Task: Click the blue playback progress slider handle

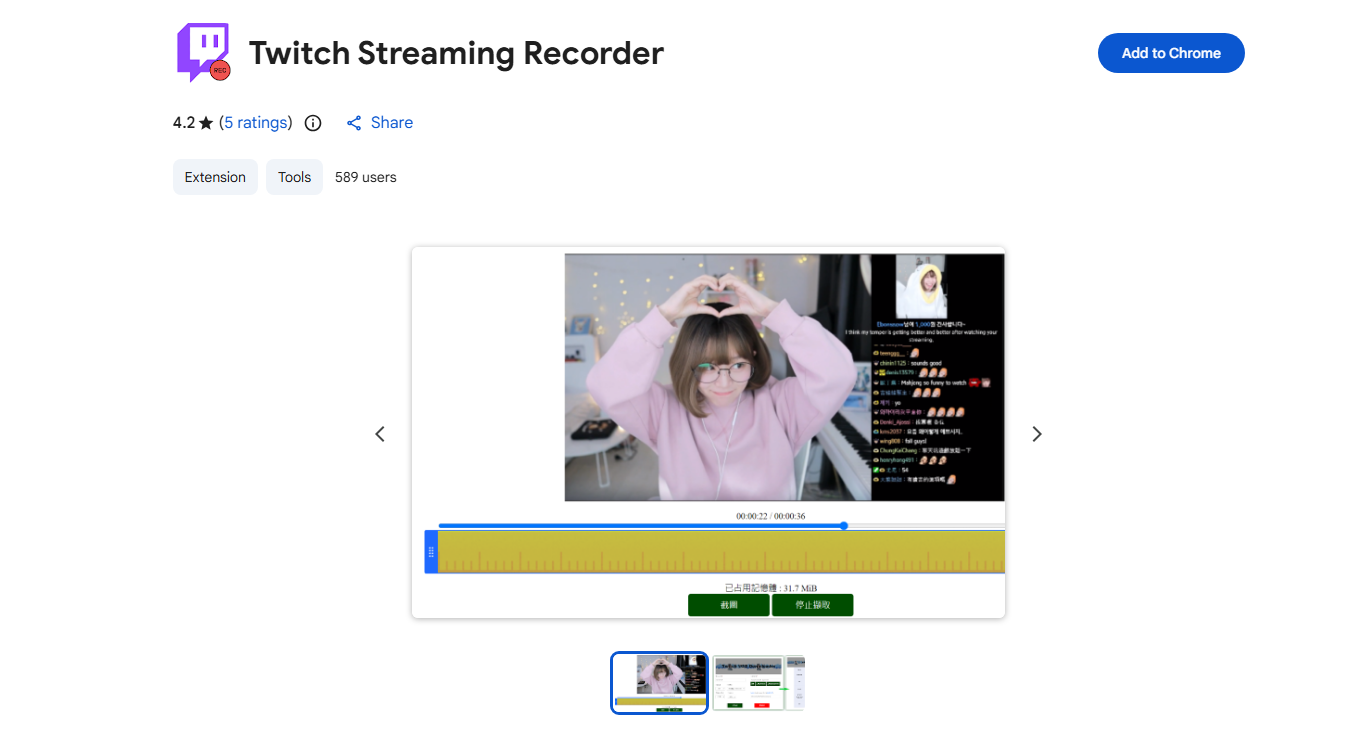Action: (x=843, y=525)
